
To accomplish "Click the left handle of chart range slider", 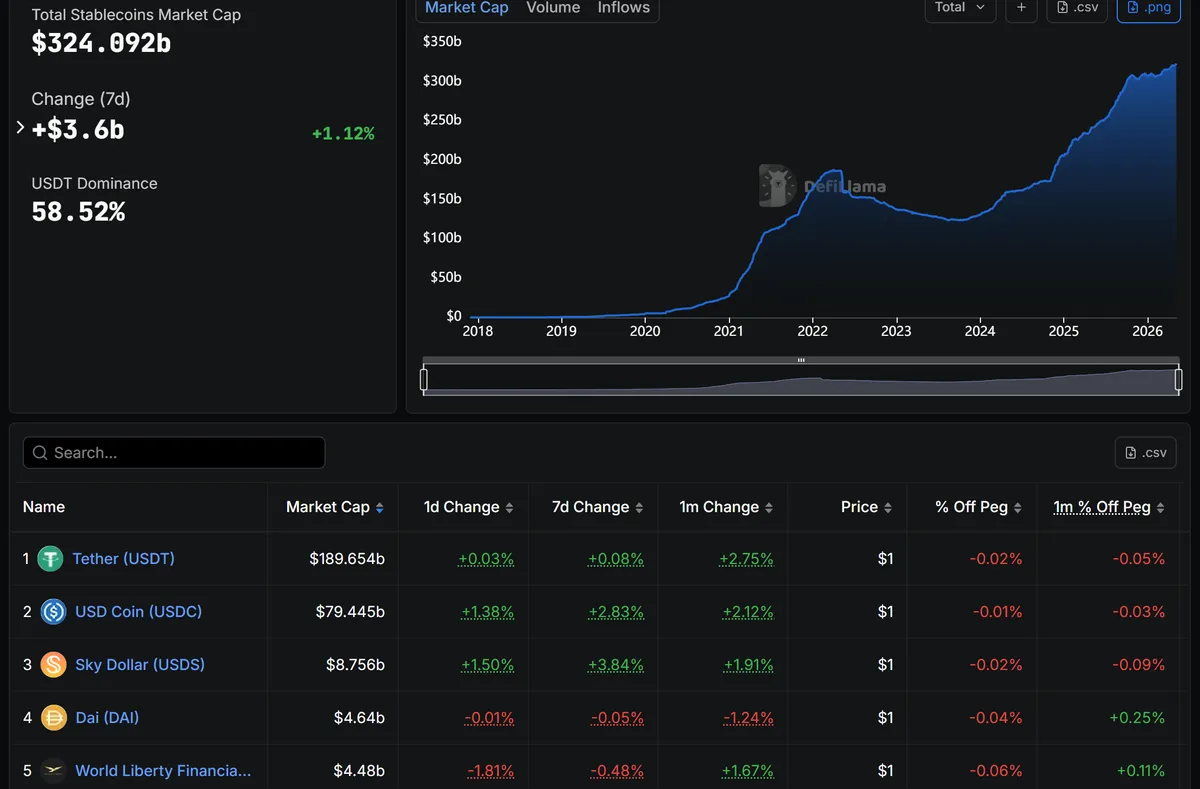I will [x=424, y=380].
